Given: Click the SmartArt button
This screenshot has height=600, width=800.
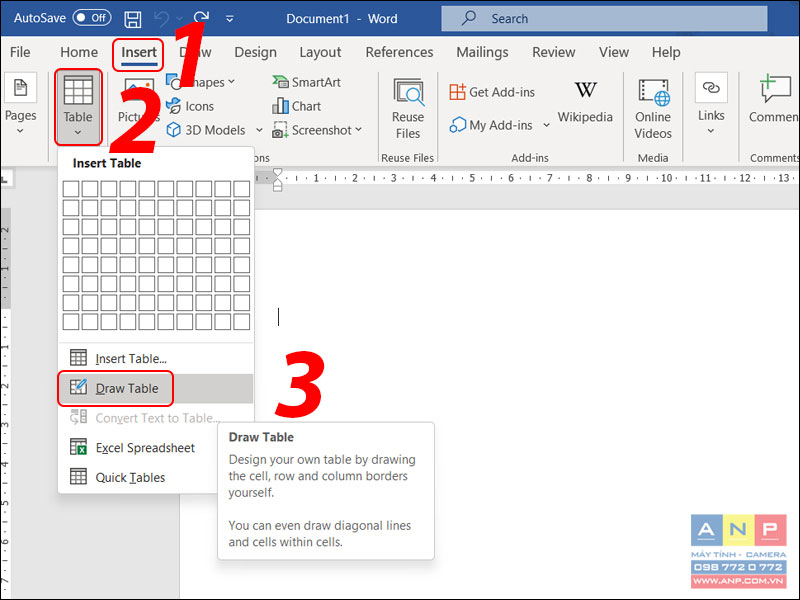Looking at the screenshot, I should click(307, 82).
